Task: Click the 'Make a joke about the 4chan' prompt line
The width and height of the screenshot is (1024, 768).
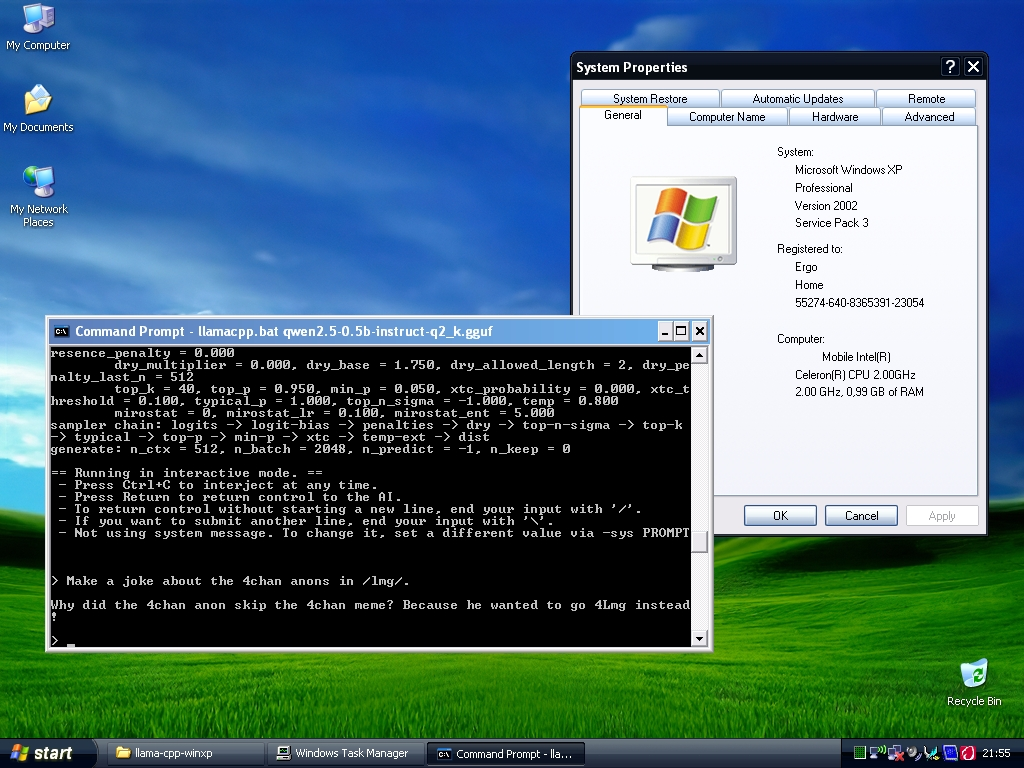Action: [x=230, y=581]
